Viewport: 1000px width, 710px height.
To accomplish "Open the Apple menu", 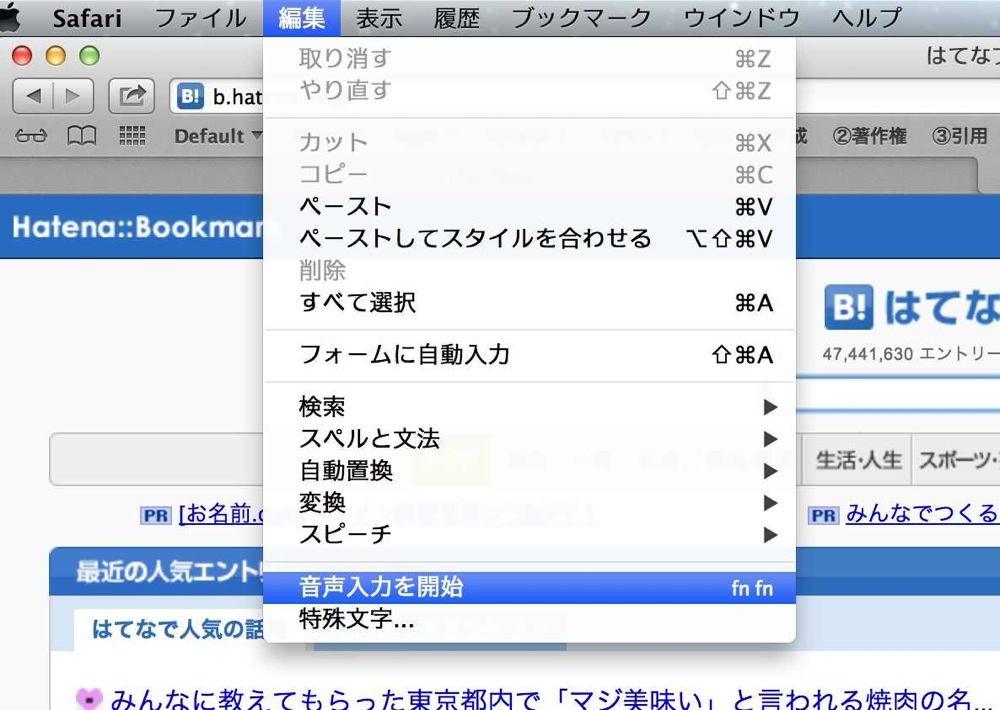I will (9, 17).
